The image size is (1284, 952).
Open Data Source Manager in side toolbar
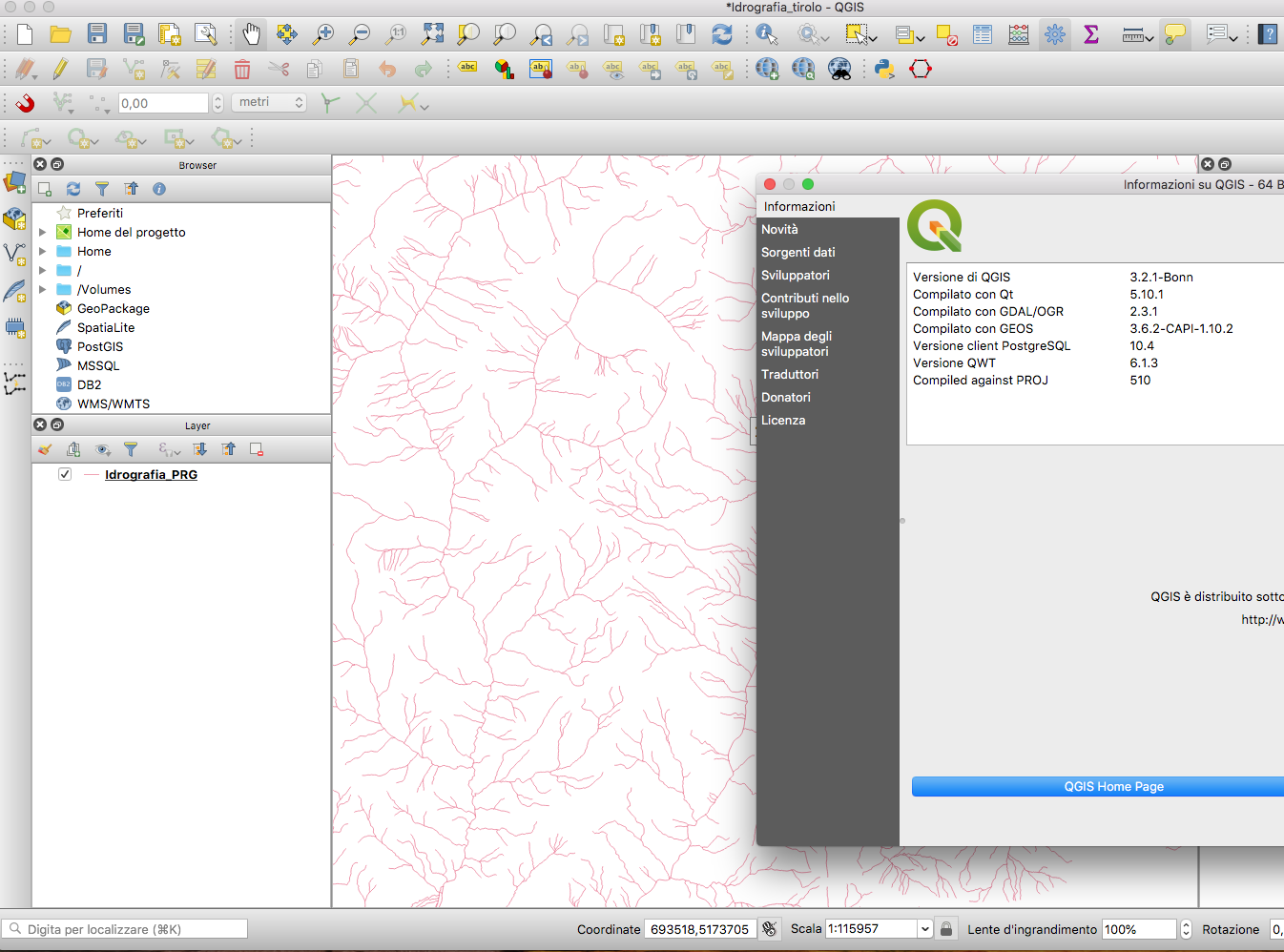[14, 180]
